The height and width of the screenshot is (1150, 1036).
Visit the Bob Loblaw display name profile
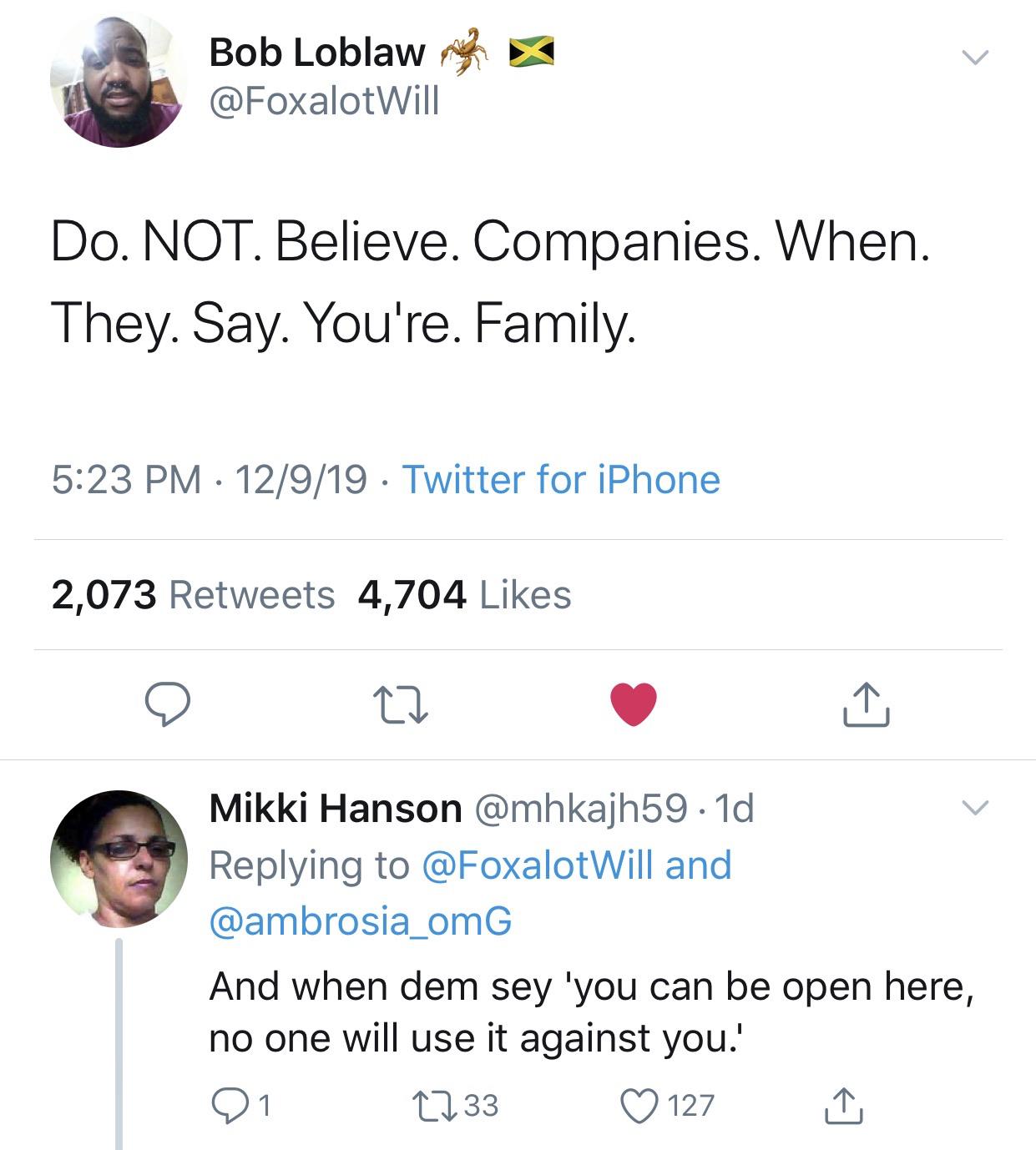tap(317, 53)
